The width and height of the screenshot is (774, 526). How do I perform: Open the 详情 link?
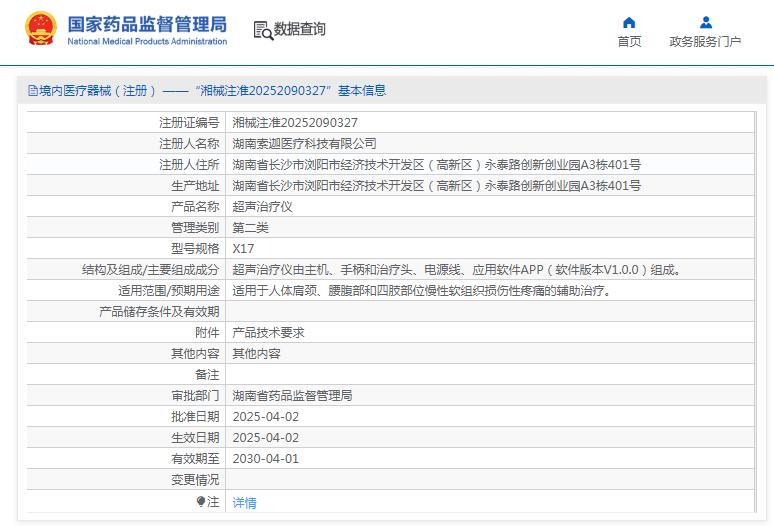[244, 503]
